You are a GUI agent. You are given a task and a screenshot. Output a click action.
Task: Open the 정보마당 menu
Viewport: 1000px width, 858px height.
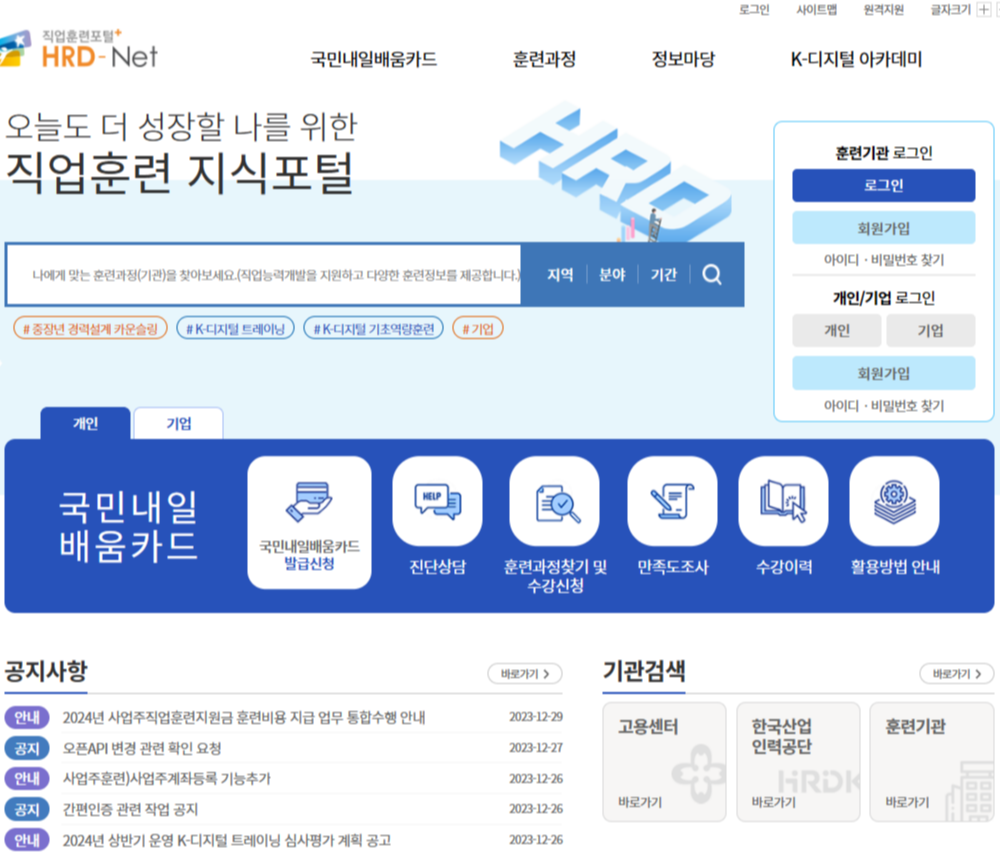[683, 59]
